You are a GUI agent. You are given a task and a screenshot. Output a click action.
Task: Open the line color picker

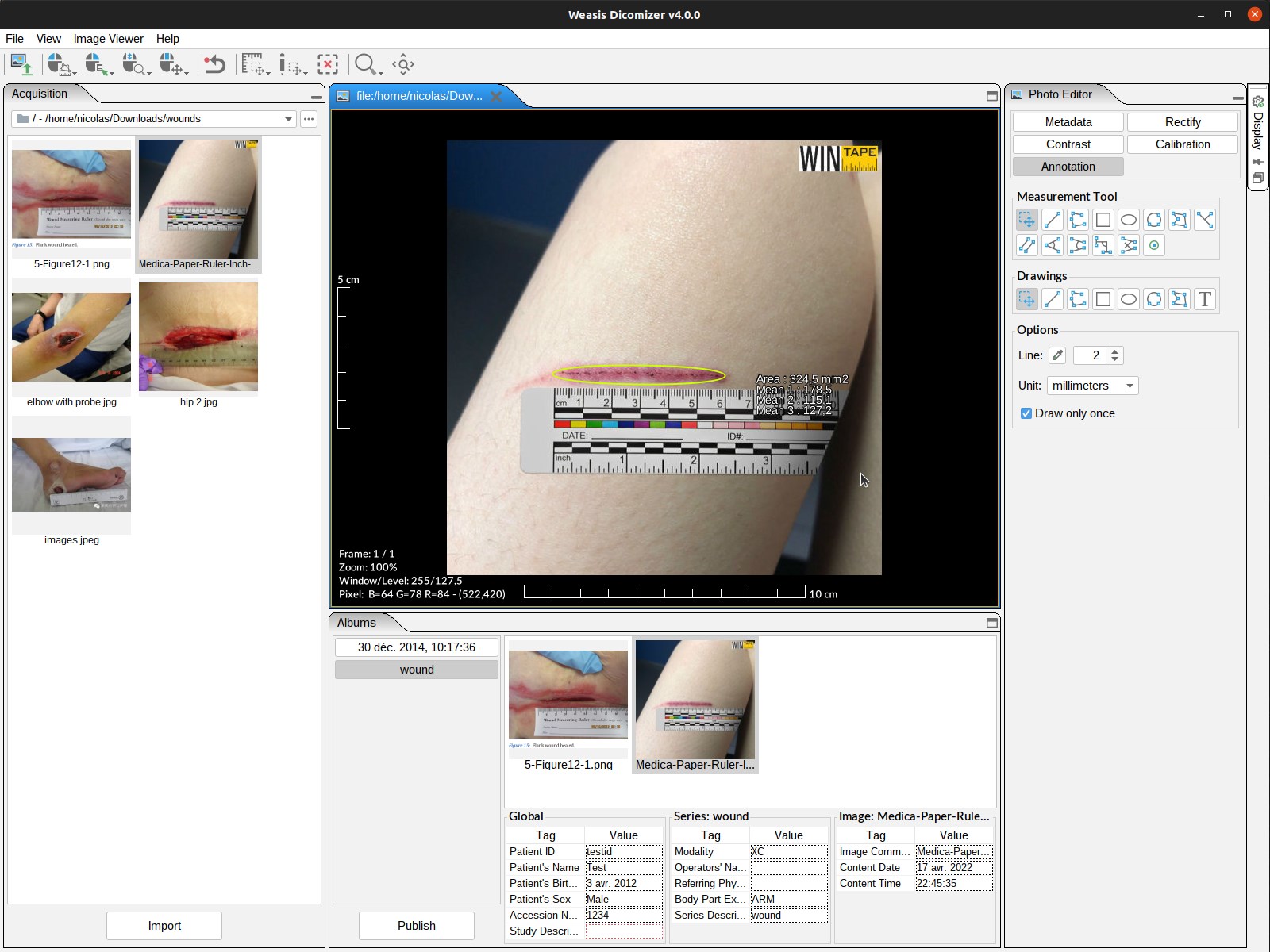(x=1056, y=355)
